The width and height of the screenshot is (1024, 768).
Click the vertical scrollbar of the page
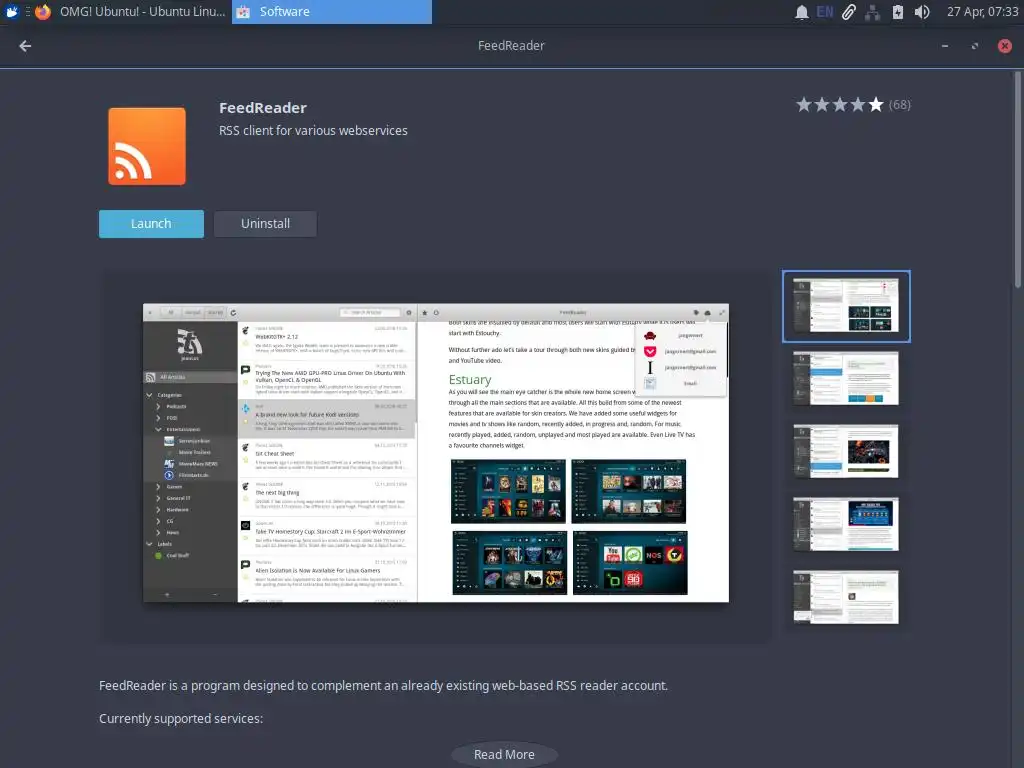point(1018,180)
